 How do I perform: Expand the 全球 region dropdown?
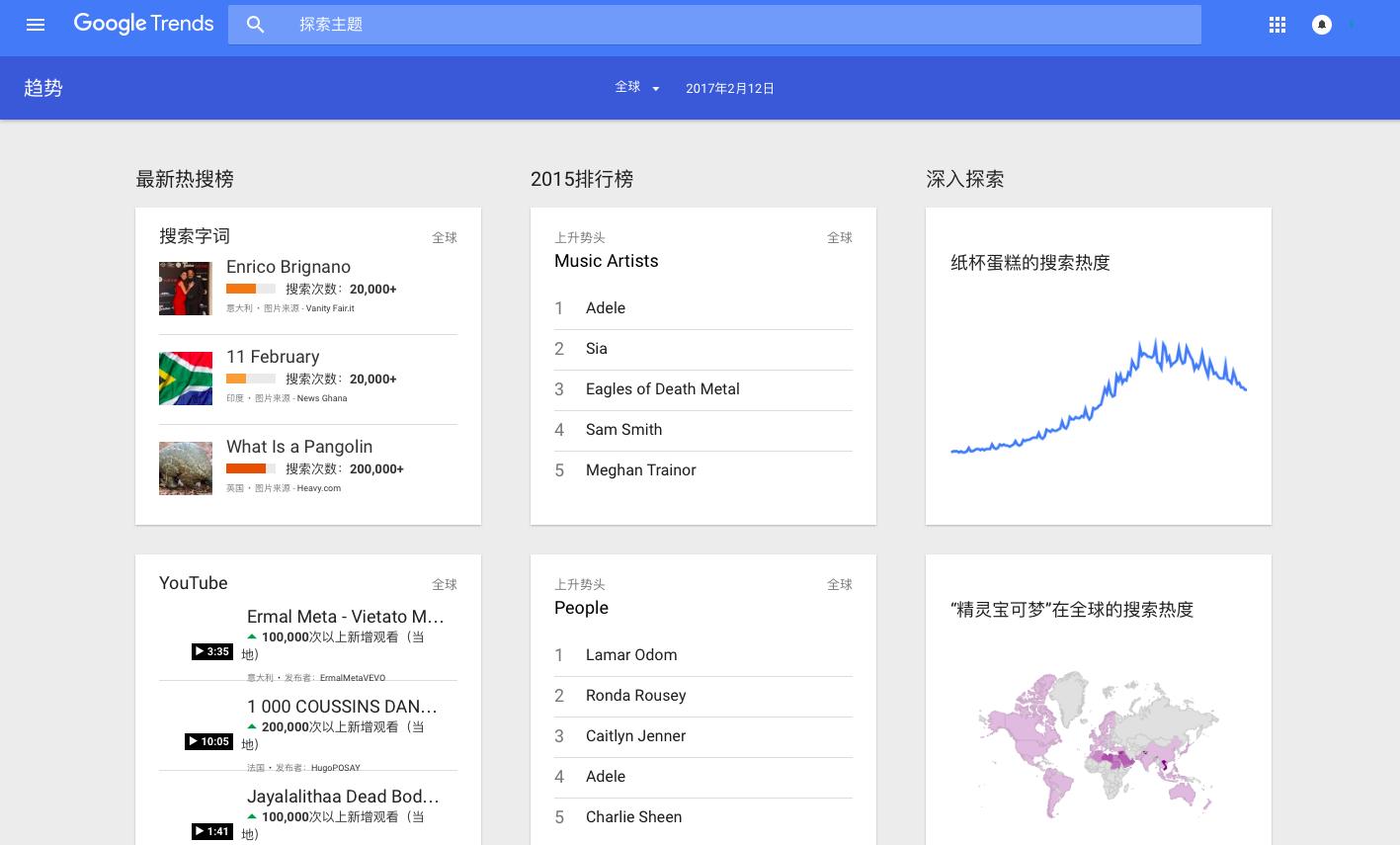[637, 88]
